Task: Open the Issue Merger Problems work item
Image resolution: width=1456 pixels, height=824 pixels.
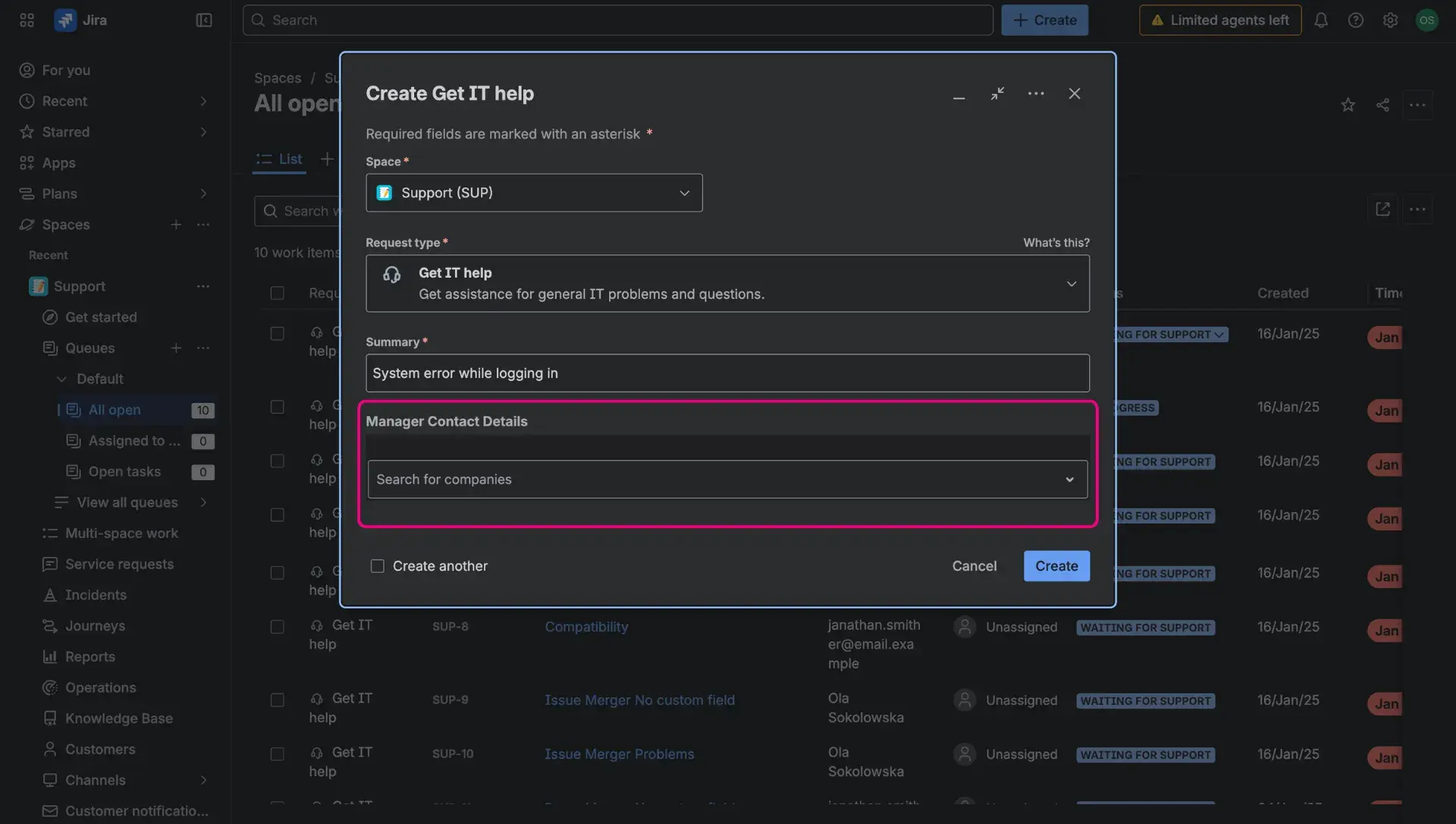Action: tap(619, 753)
